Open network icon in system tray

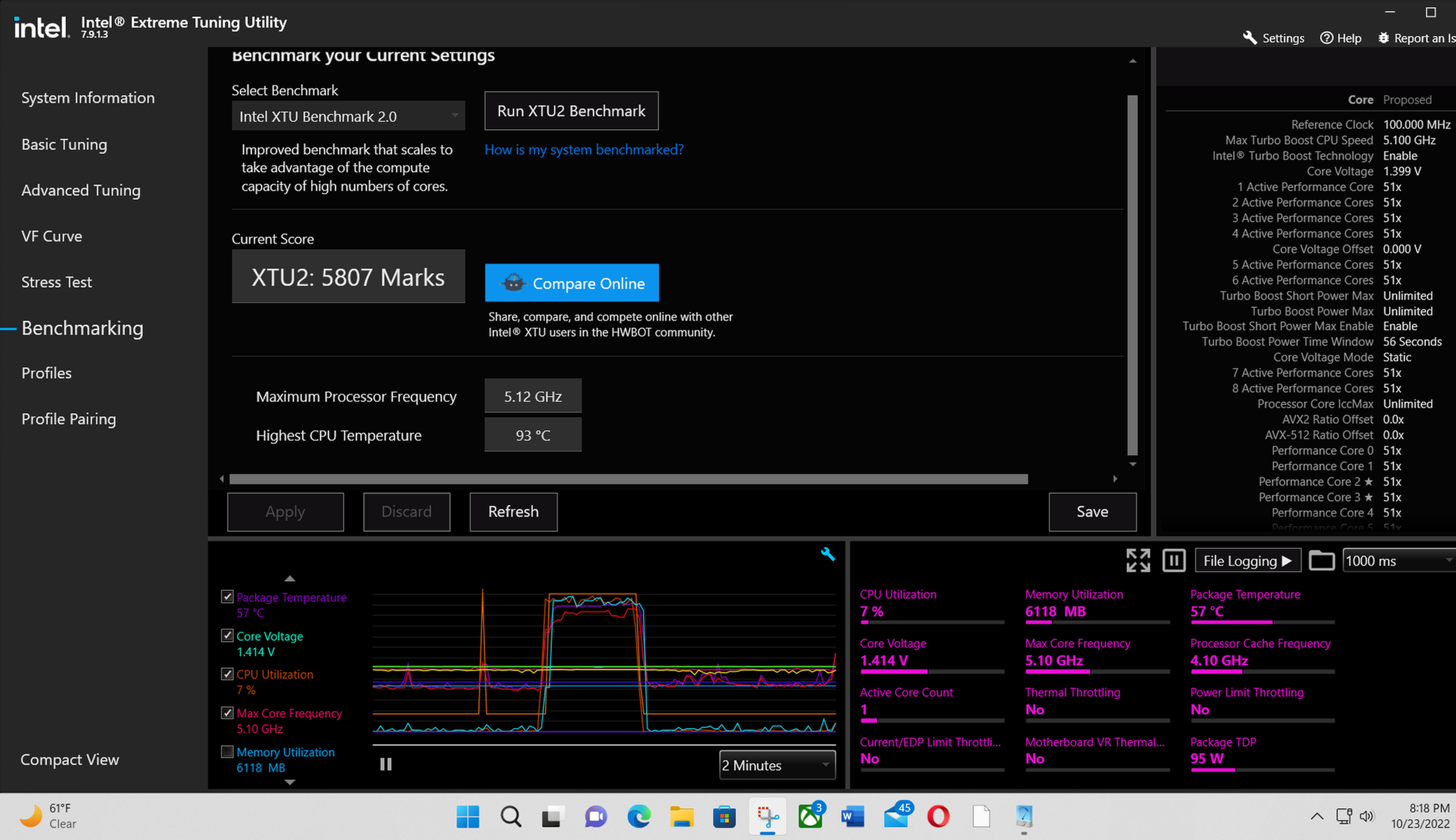click(1344, 816)
